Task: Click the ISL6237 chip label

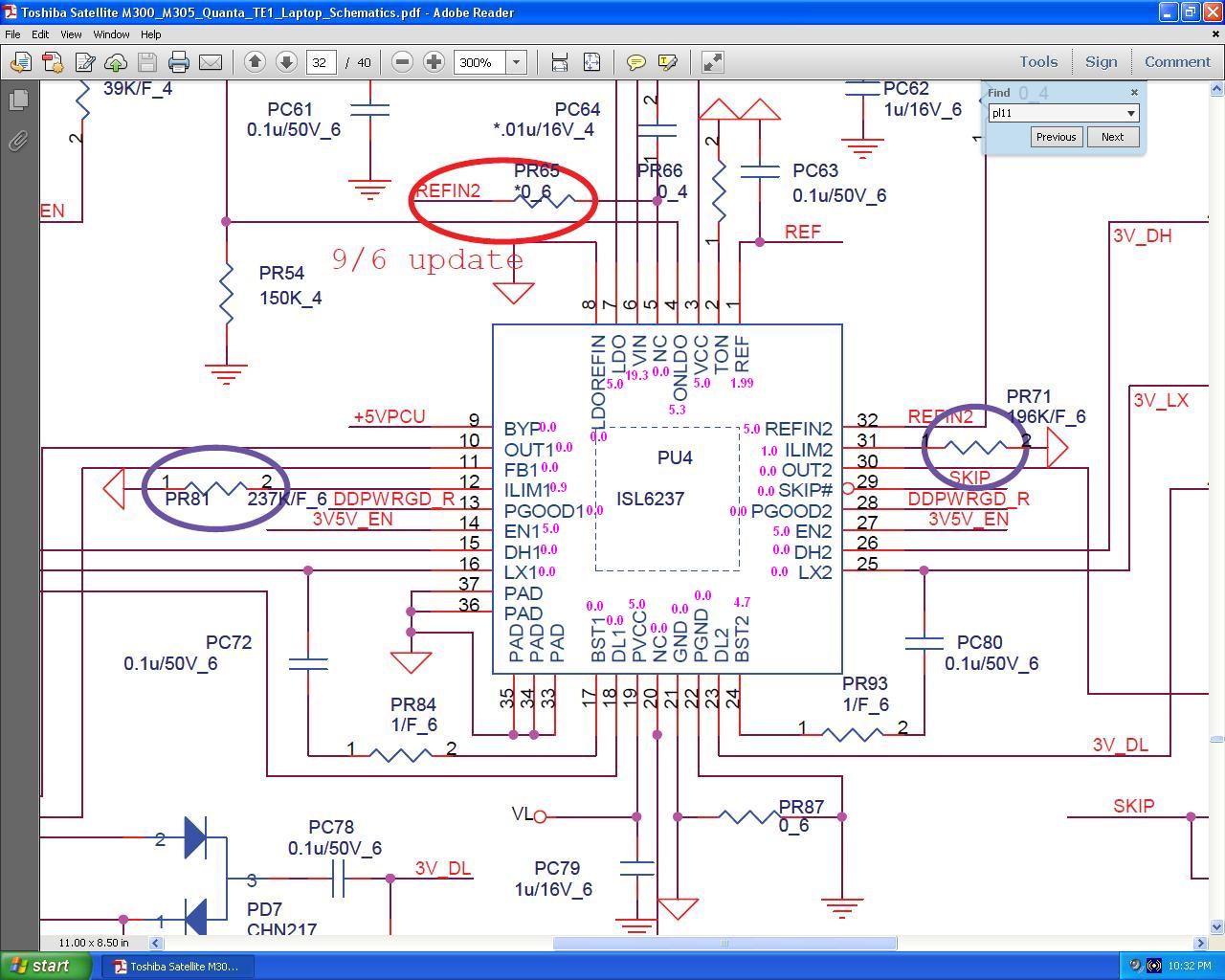Action: point(650,499)
